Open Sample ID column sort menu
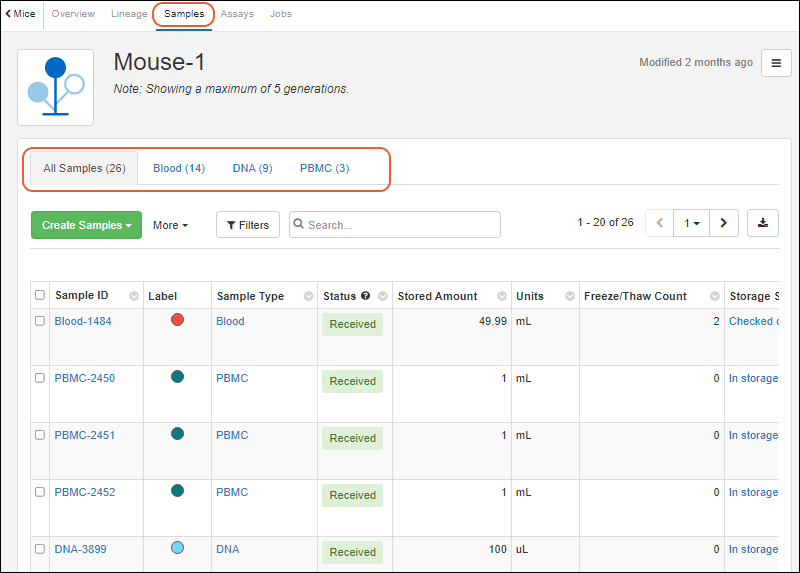Viewport: 800px width, 573px height. click(x=134, y=297)
